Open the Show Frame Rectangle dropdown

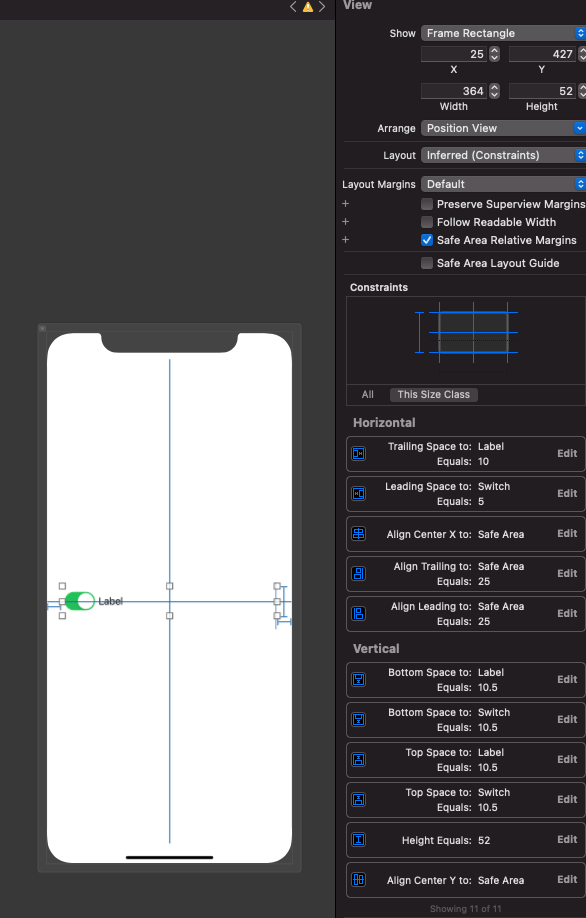[x=503, y=33]
